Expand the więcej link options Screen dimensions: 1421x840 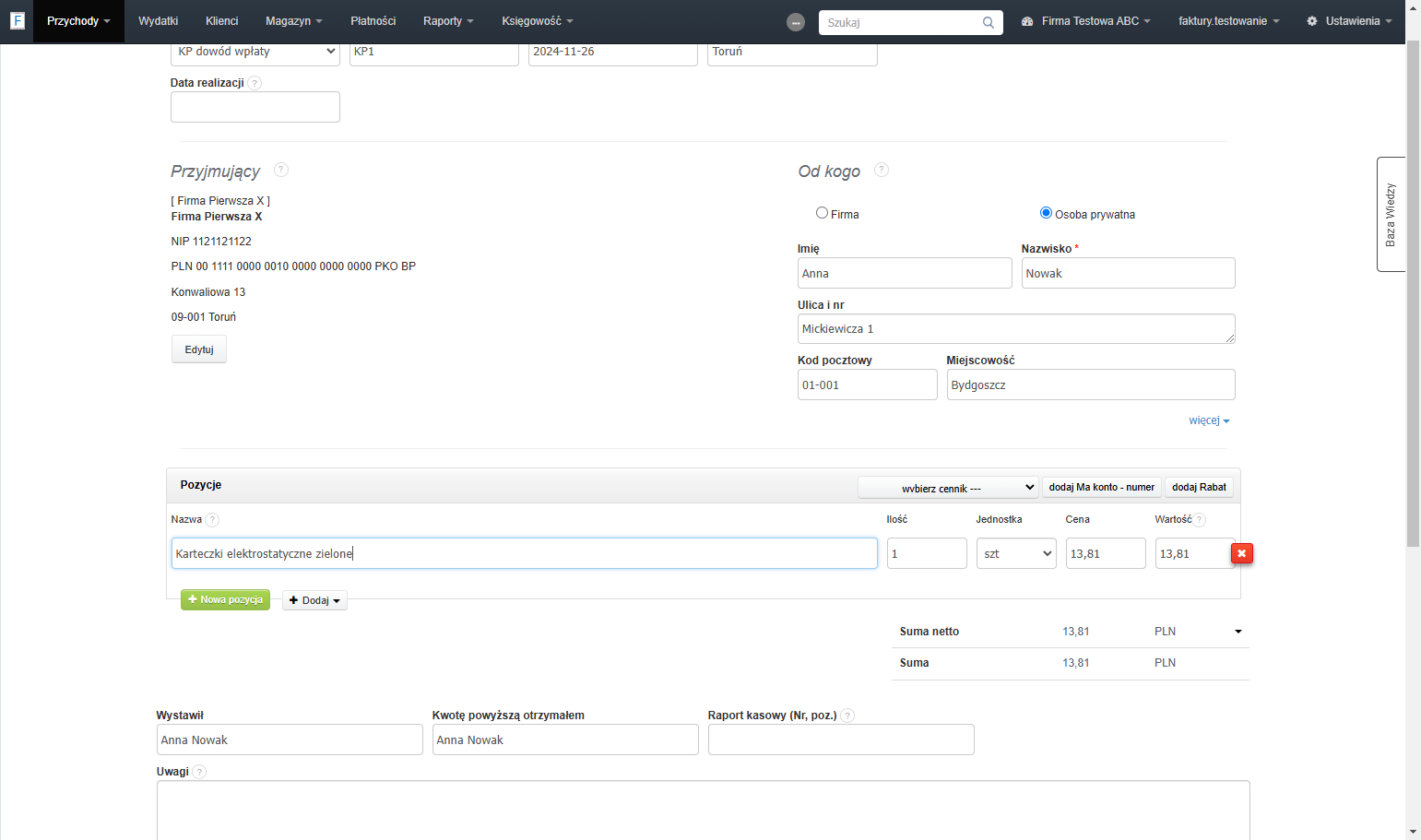pyautogui.click(x=1209, y=420)
